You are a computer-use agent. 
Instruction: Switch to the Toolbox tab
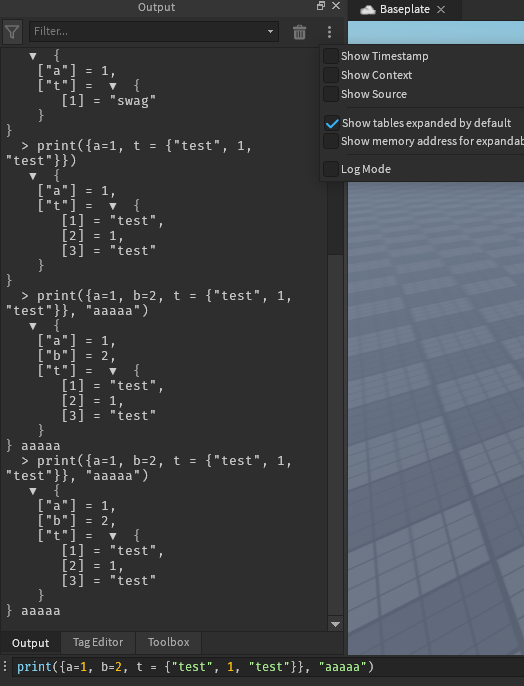(x=168, y=642)
